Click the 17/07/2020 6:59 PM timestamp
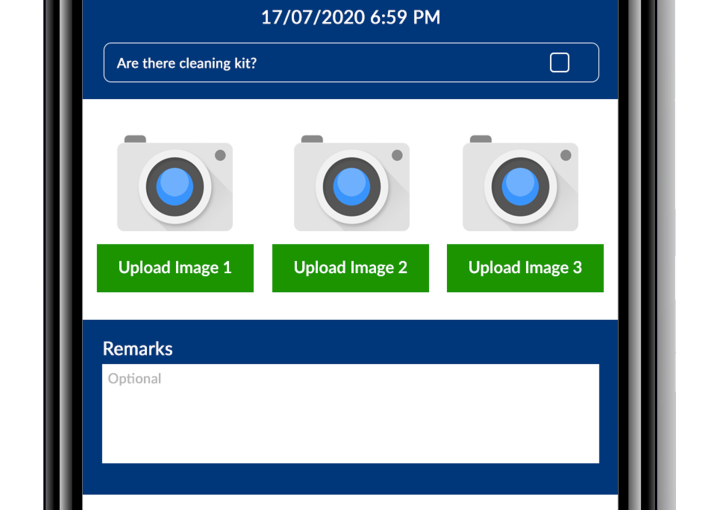Screen dimensions: 720x510 point(351,18)
